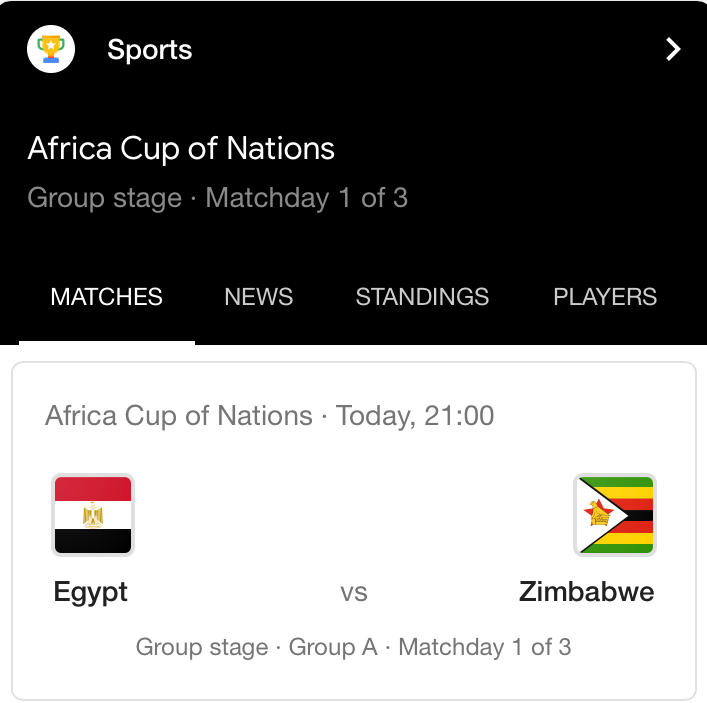Click the Africa Cup of Nations label inside the match card
Viewport: 707px width, 703px height.
[179, 416]
